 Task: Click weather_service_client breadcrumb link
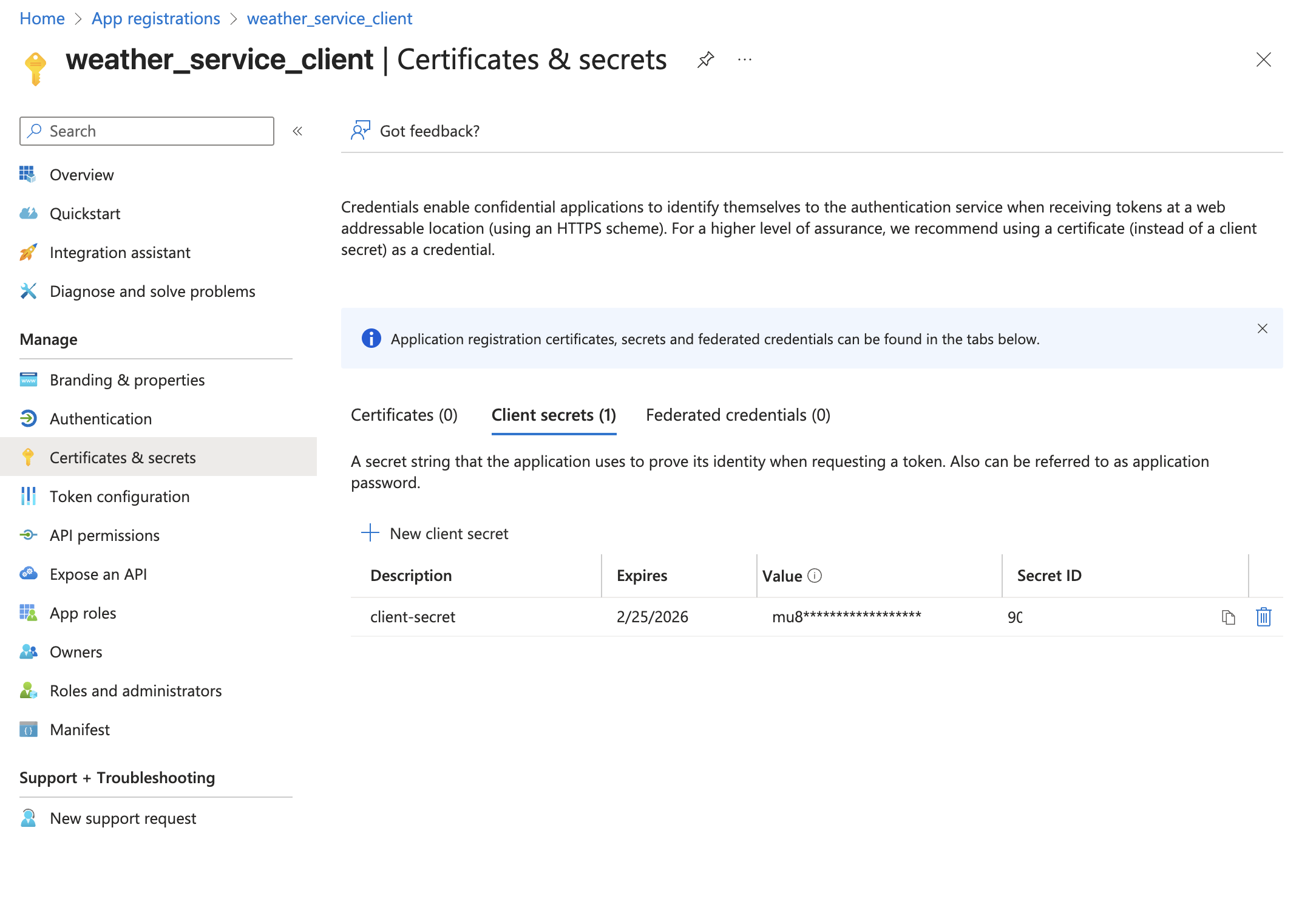tap(330, 18)
